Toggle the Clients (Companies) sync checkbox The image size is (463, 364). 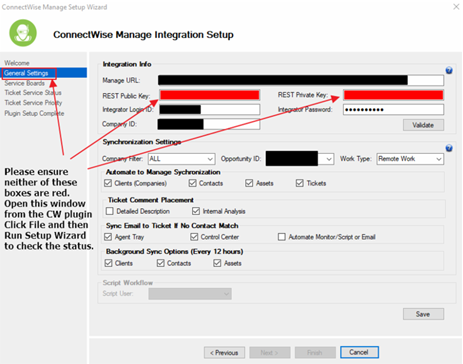click(108, 183)
